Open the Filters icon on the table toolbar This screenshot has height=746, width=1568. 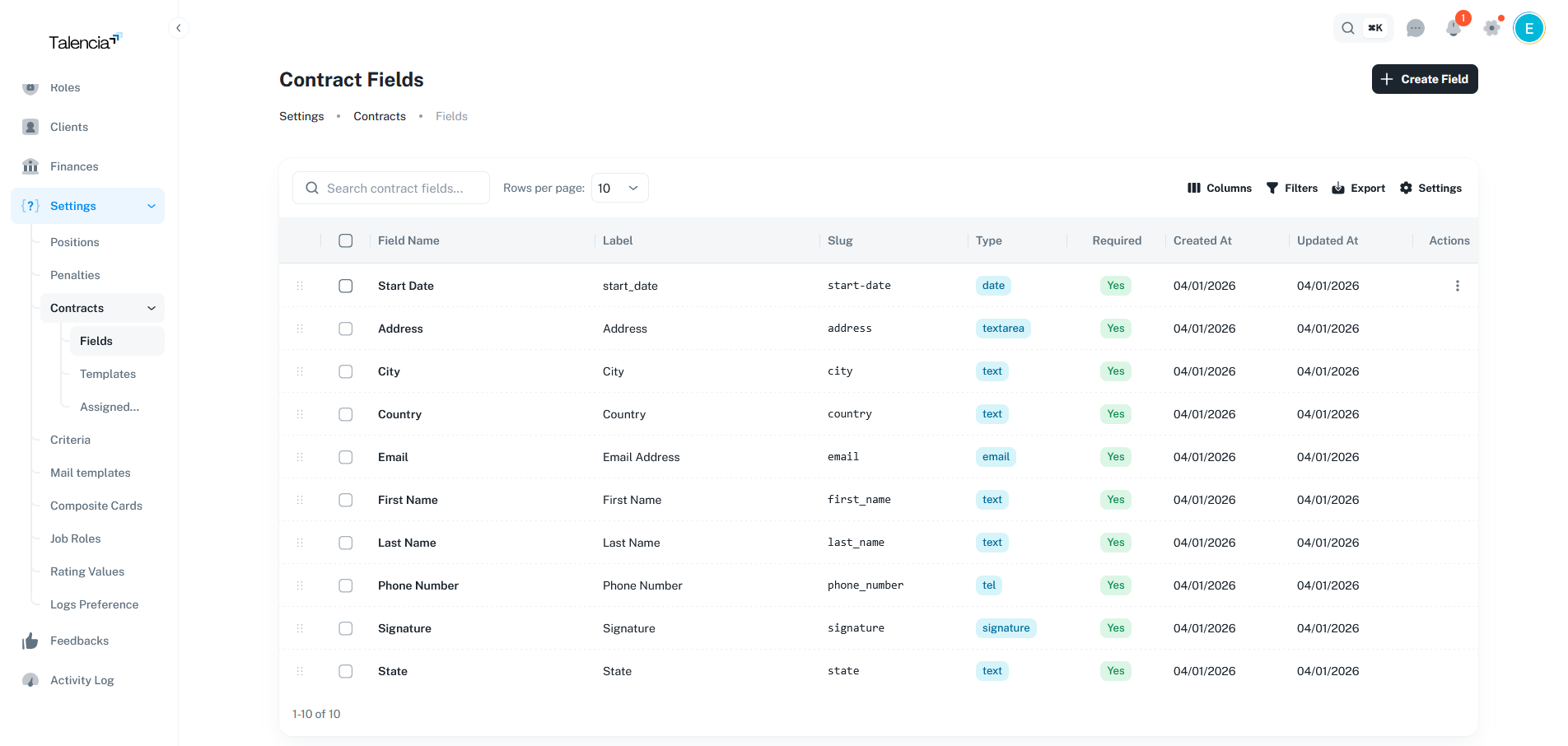coord(1272,188)
